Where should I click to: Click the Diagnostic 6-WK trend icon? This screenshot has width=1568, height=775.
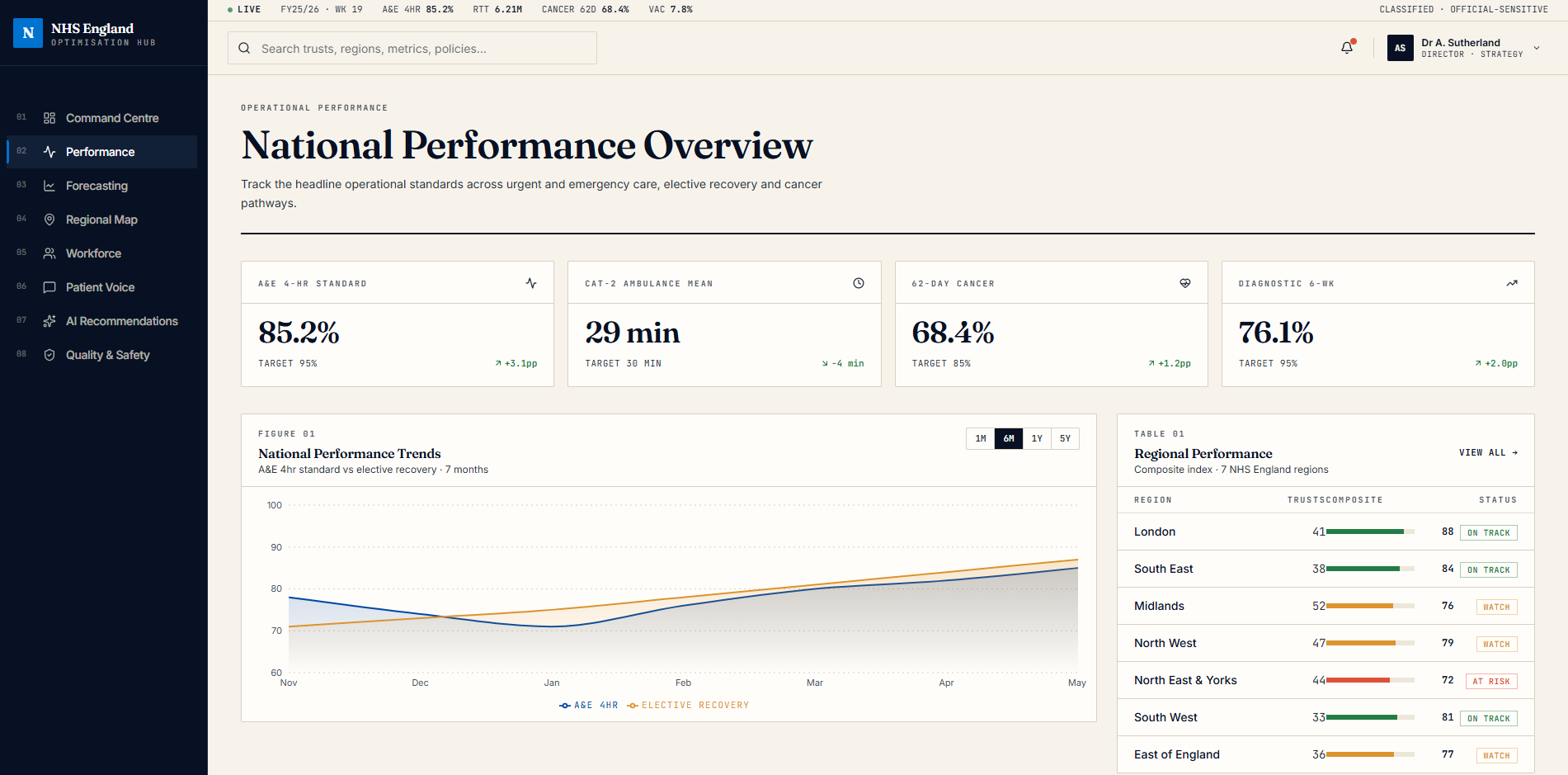pyautogui.click(x=1512, y=283)
